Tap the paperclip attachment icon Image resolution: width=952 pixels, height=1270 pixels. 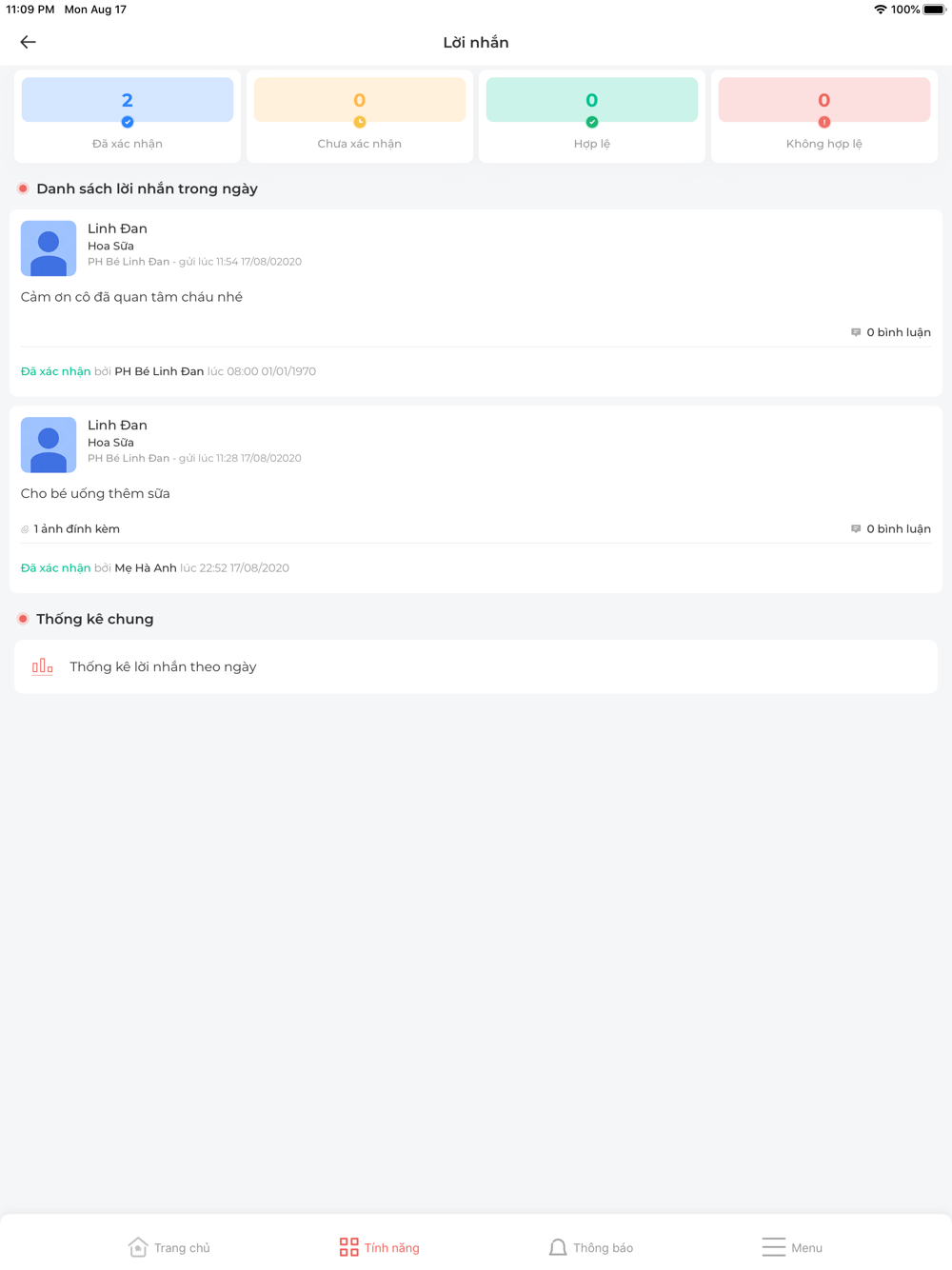(x=26, y=529)
